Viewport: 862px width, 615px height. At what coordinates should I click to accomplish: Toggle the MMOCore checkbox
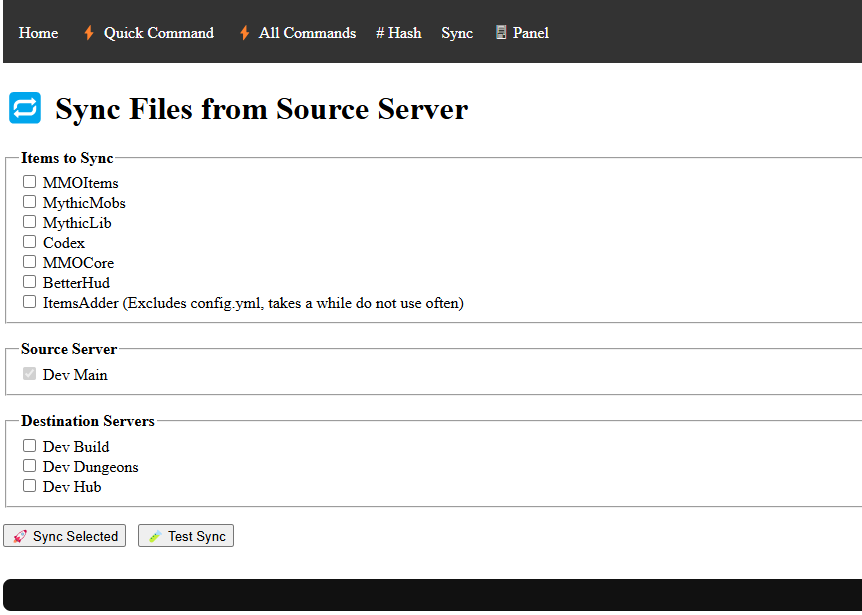(x=30, y=262)
